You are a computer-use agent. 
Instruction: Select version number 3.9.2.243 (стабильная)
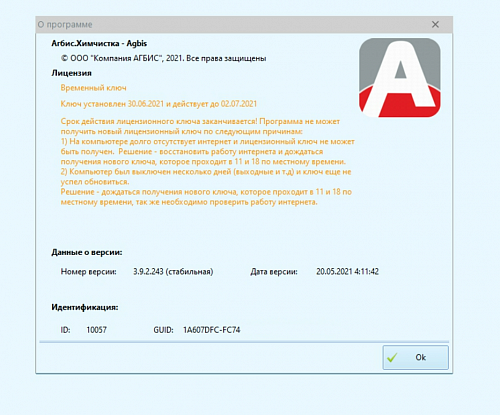pyautogui.click(x=173, y=272)
